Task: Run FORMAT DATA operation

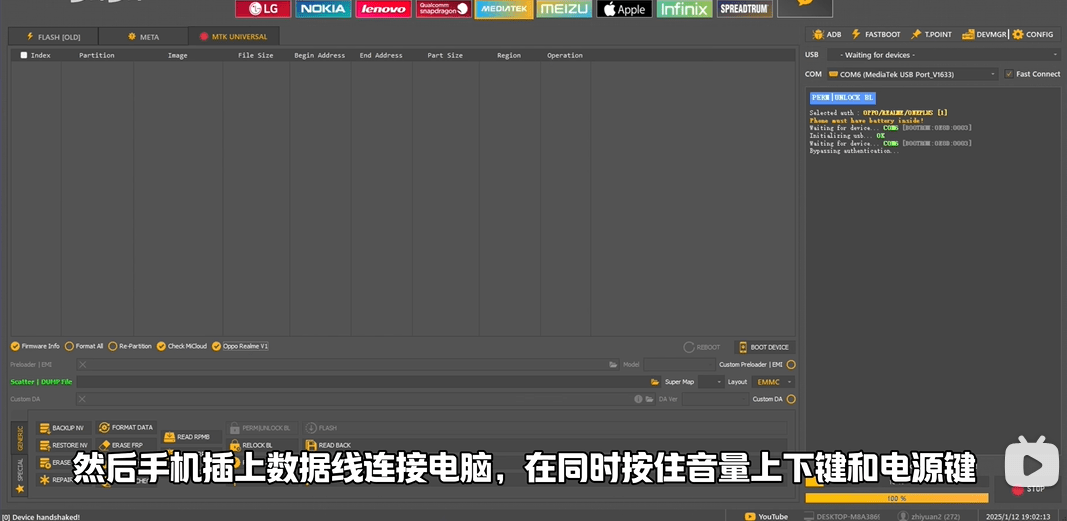Action: click(127, 427)
